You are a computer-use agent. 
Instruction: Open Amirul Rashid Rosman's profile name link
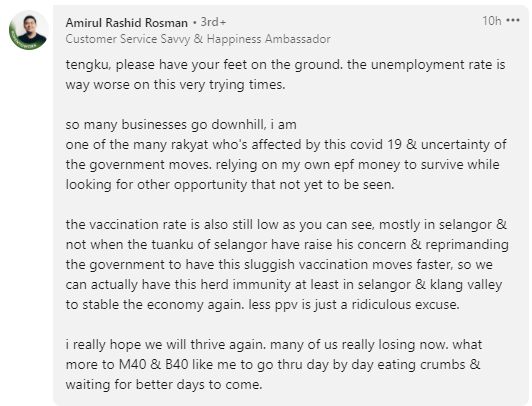[127, 23]
